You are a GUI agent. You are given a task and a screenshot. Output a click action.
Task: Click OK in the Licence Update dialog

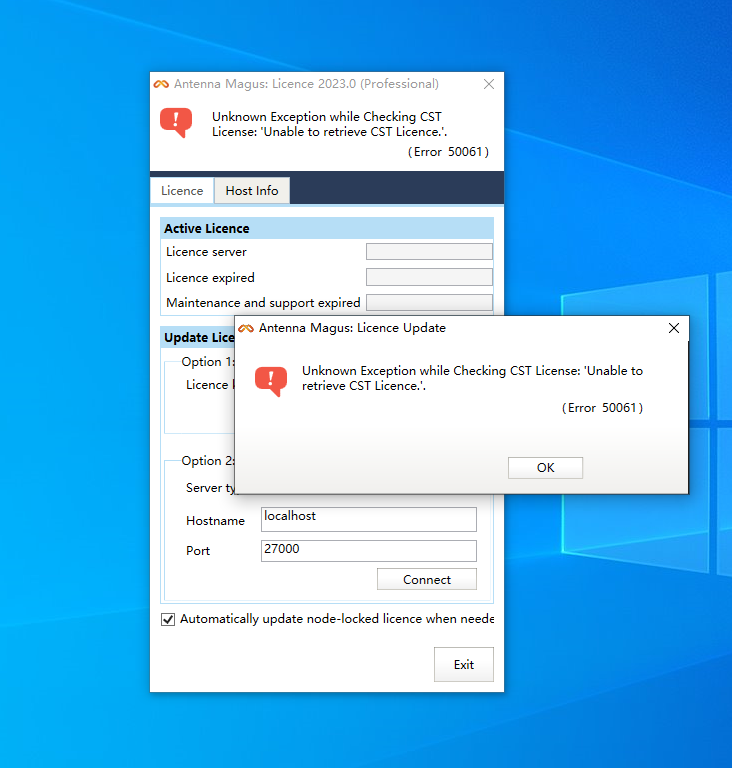[545, 468]
